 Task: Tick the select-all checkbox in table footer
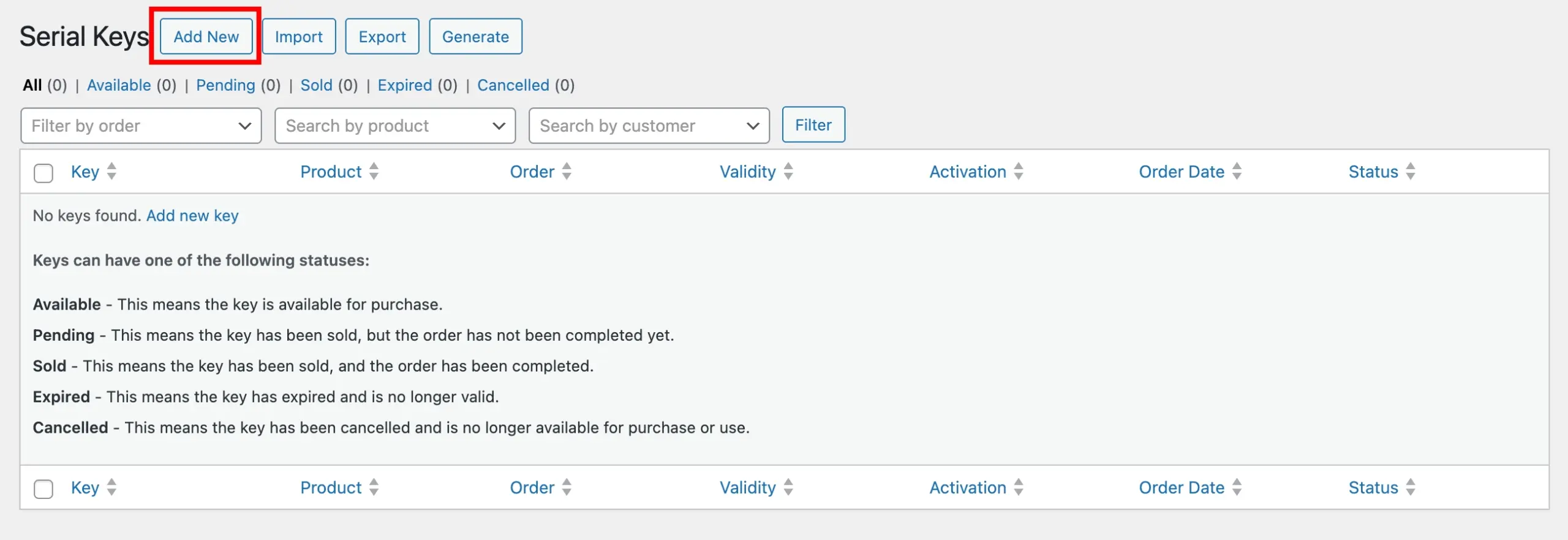click(43, 489)
